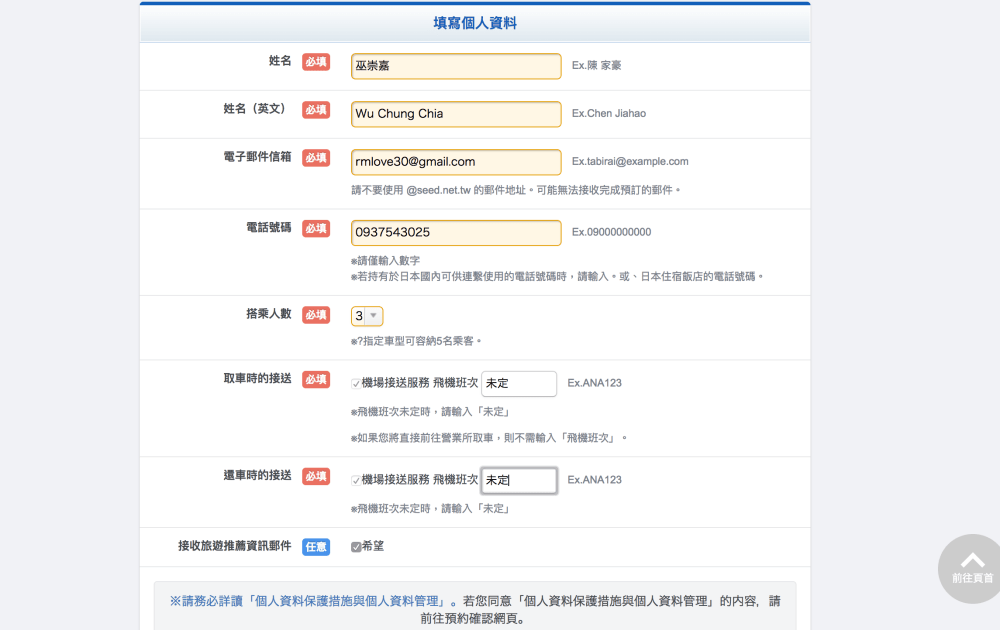Click the English name field Wu Chung Chia

(456, 114)
